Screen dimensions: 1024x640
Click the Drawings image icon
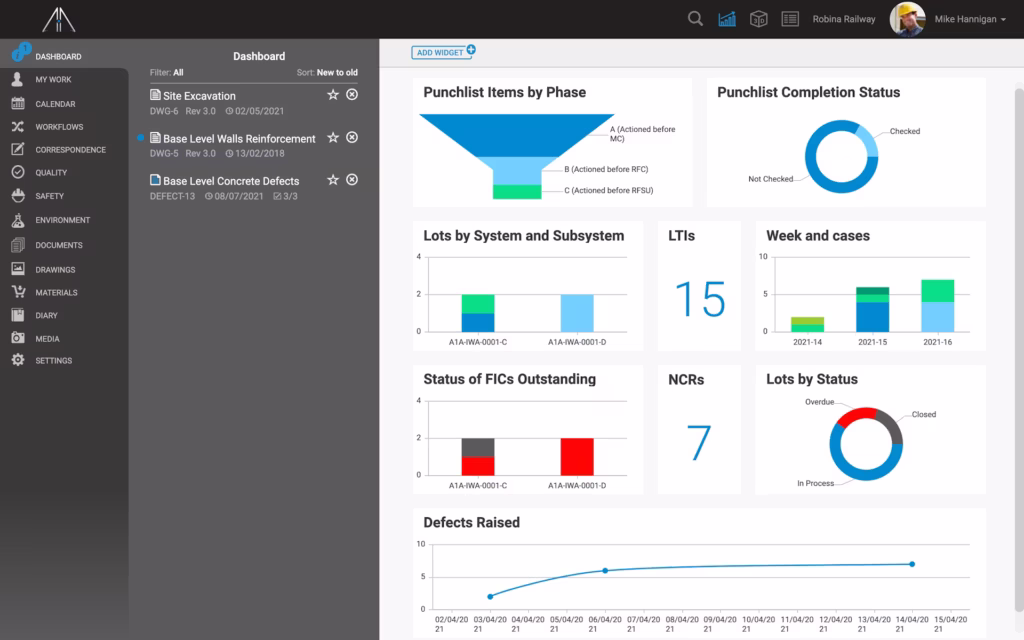18,269
